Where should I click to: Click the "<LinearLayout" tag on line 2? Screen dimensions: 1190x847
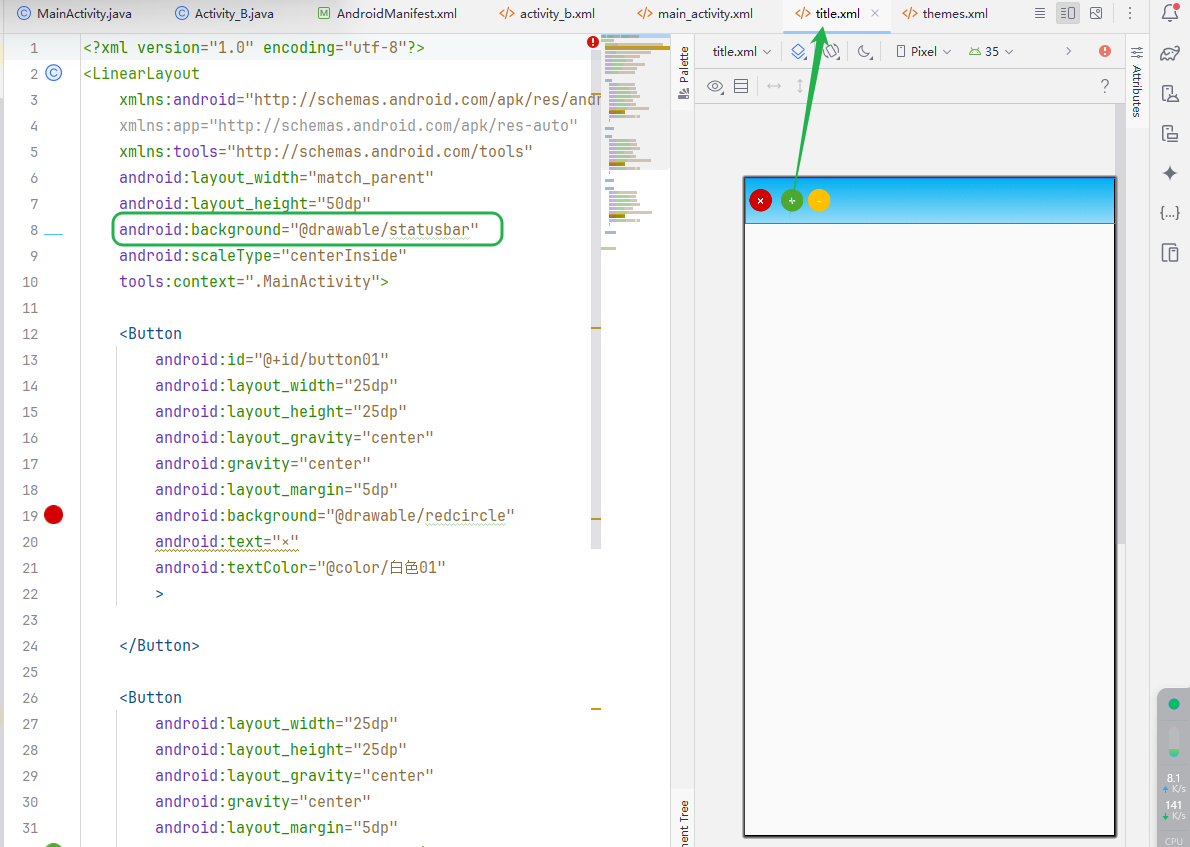point(141,74)
